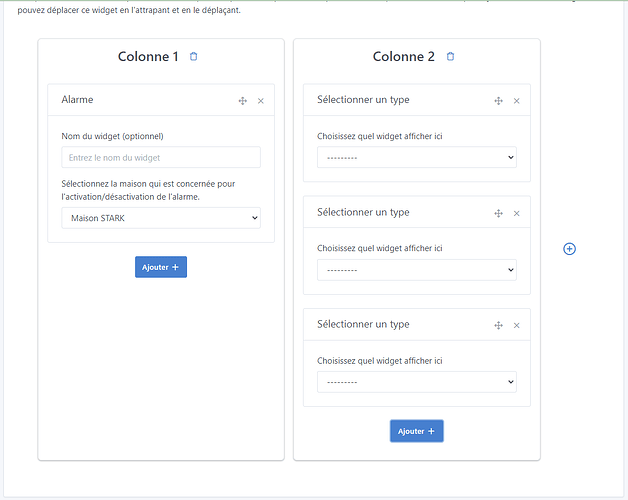Viewport: 628px width, 500px height.
Task: Click move icon of top Colonne 2 widget
Action: 498,101
